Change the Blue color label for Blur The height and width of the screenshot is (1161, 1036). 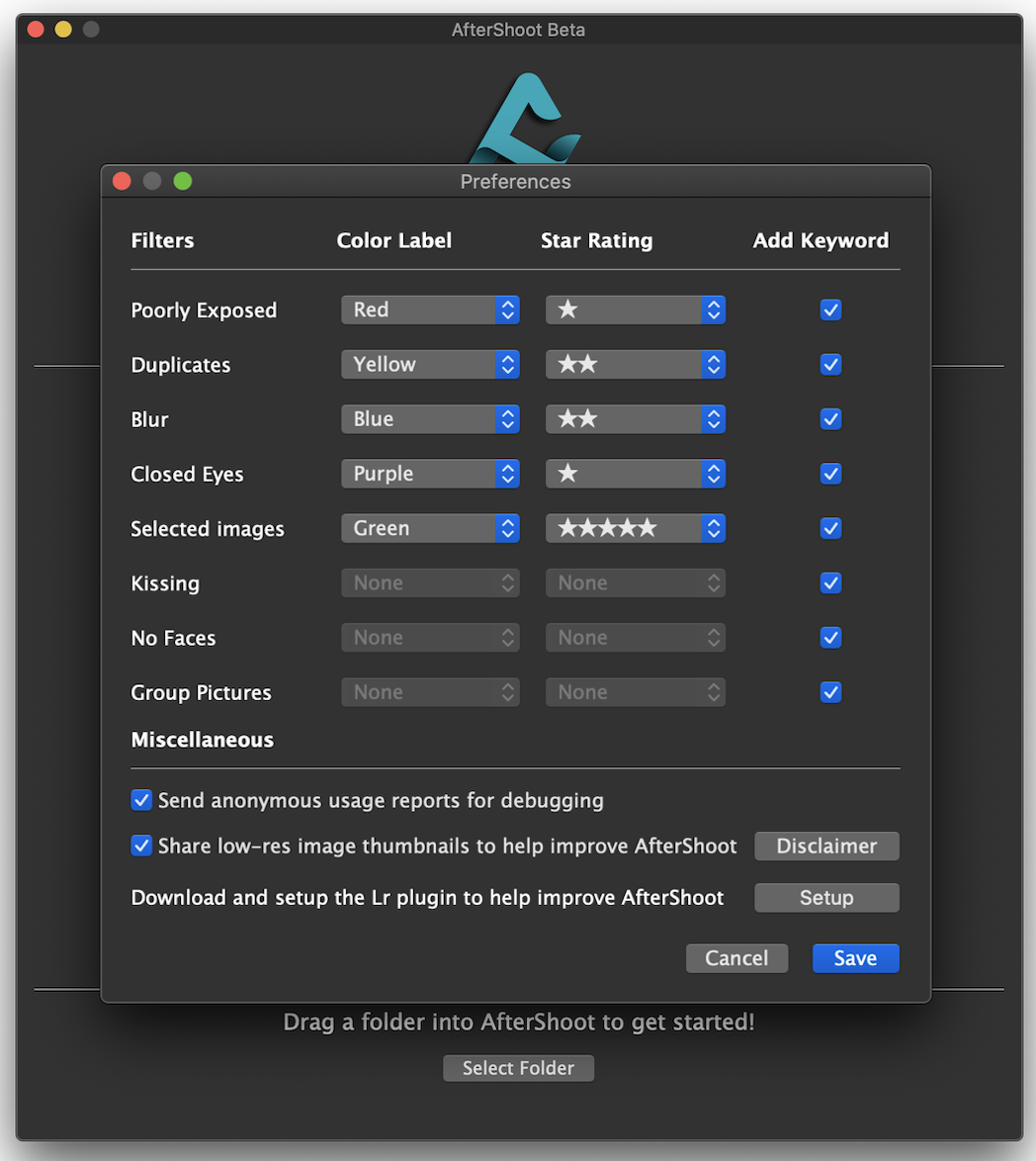(430, 419)
